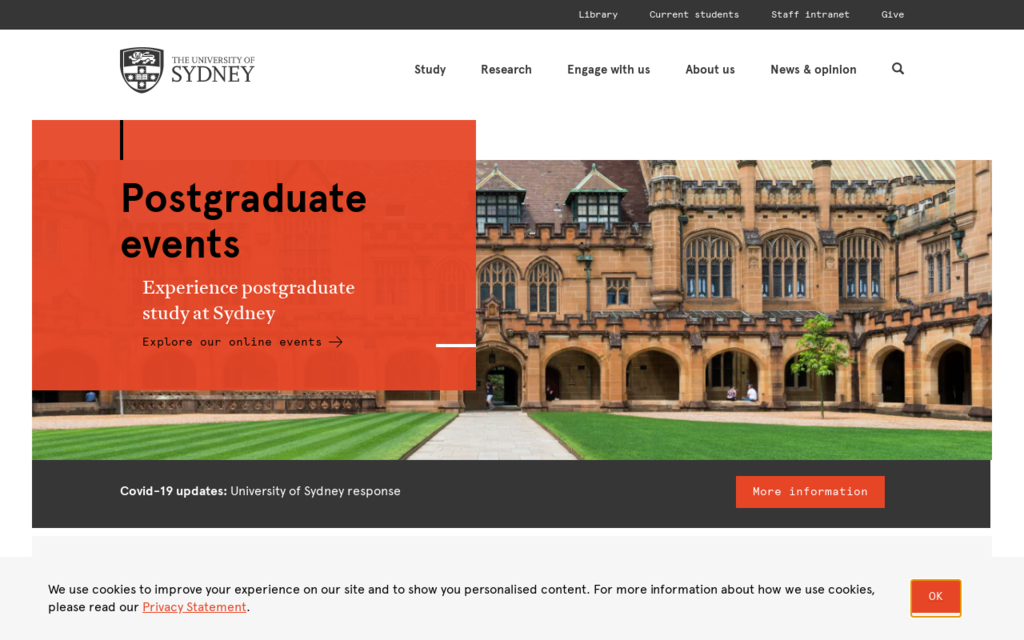
Task: Open the News & opinion menu
Action: click(813, 69)
